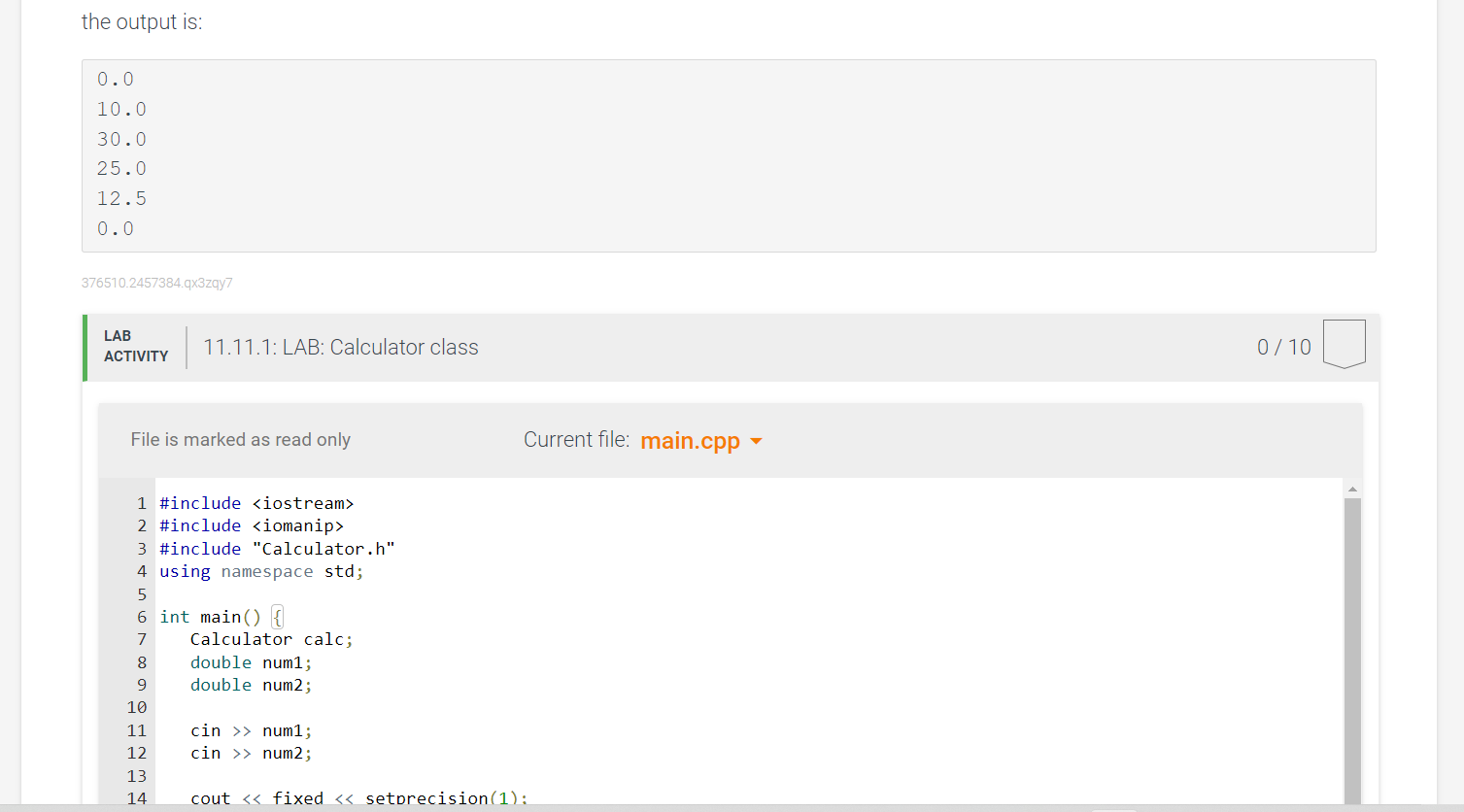Click line number 6 in the code editor

pyautogui.click(x=142, y=616)
